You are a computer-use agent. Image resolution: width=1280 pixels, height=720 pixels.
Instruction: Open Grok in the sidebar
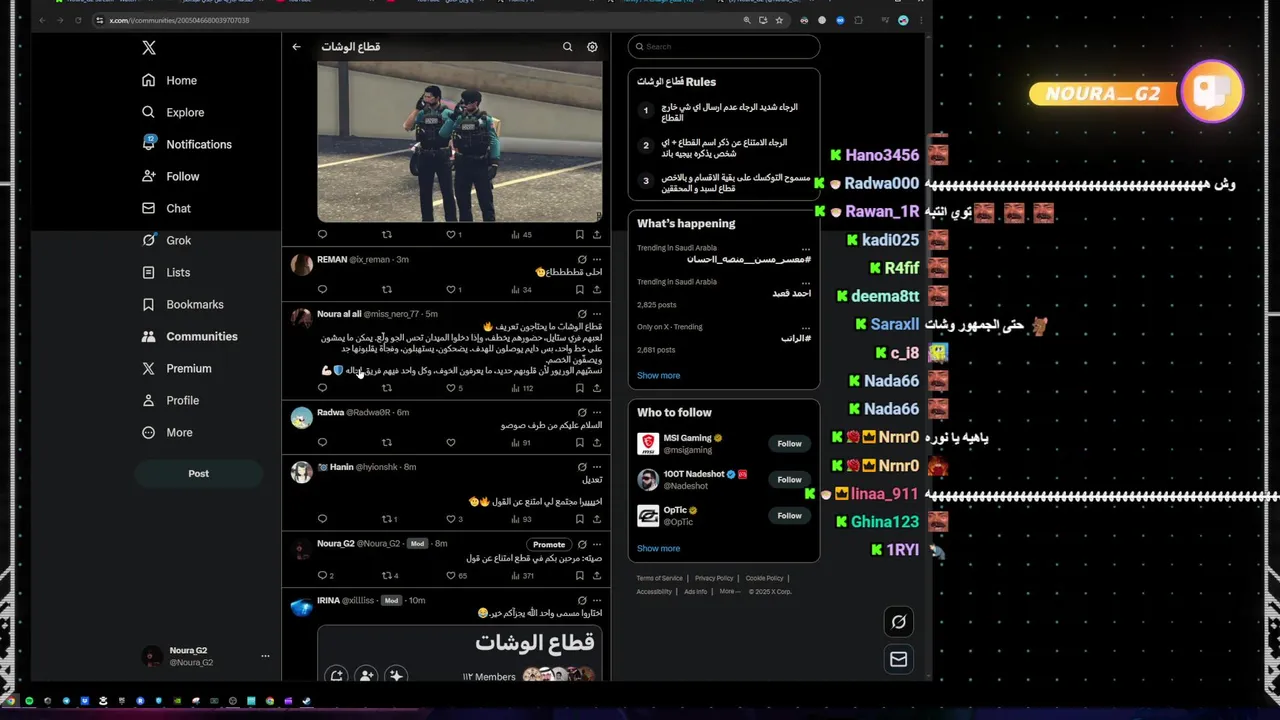166,240
